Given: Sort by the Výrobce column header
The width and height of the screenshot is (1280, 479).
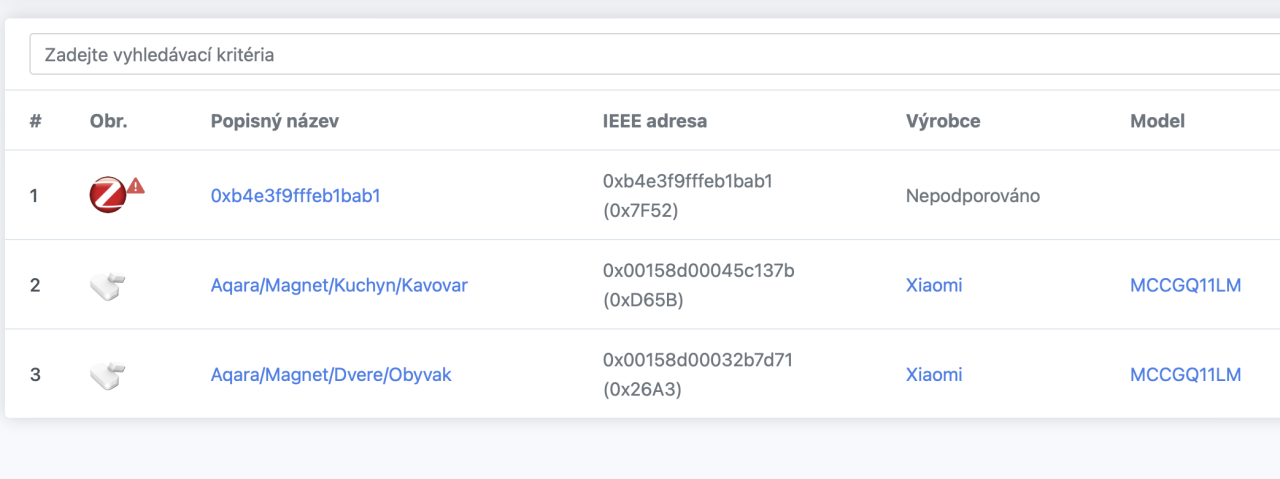Looking at the screenshot, I should pyautogui.click(x=943, y=121).
